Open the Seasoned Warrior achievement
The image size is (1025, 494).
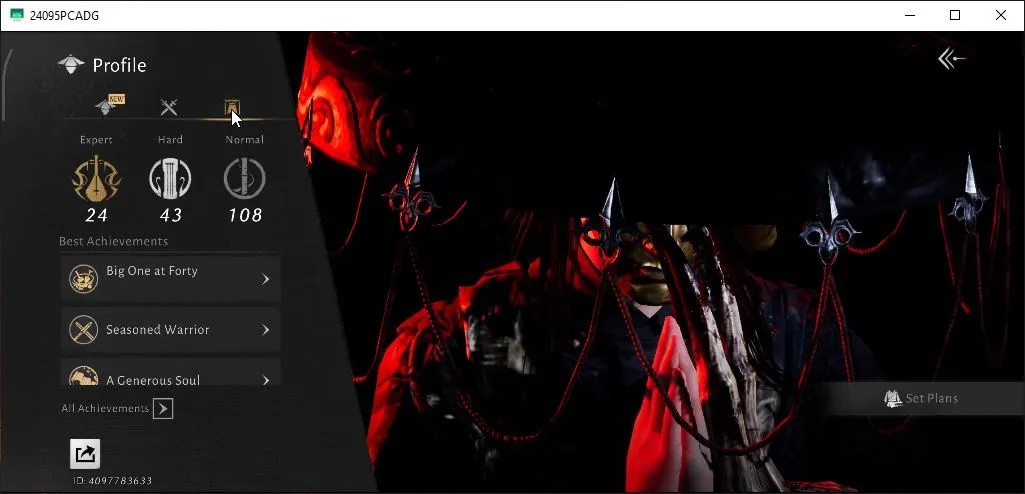point(171,330)
